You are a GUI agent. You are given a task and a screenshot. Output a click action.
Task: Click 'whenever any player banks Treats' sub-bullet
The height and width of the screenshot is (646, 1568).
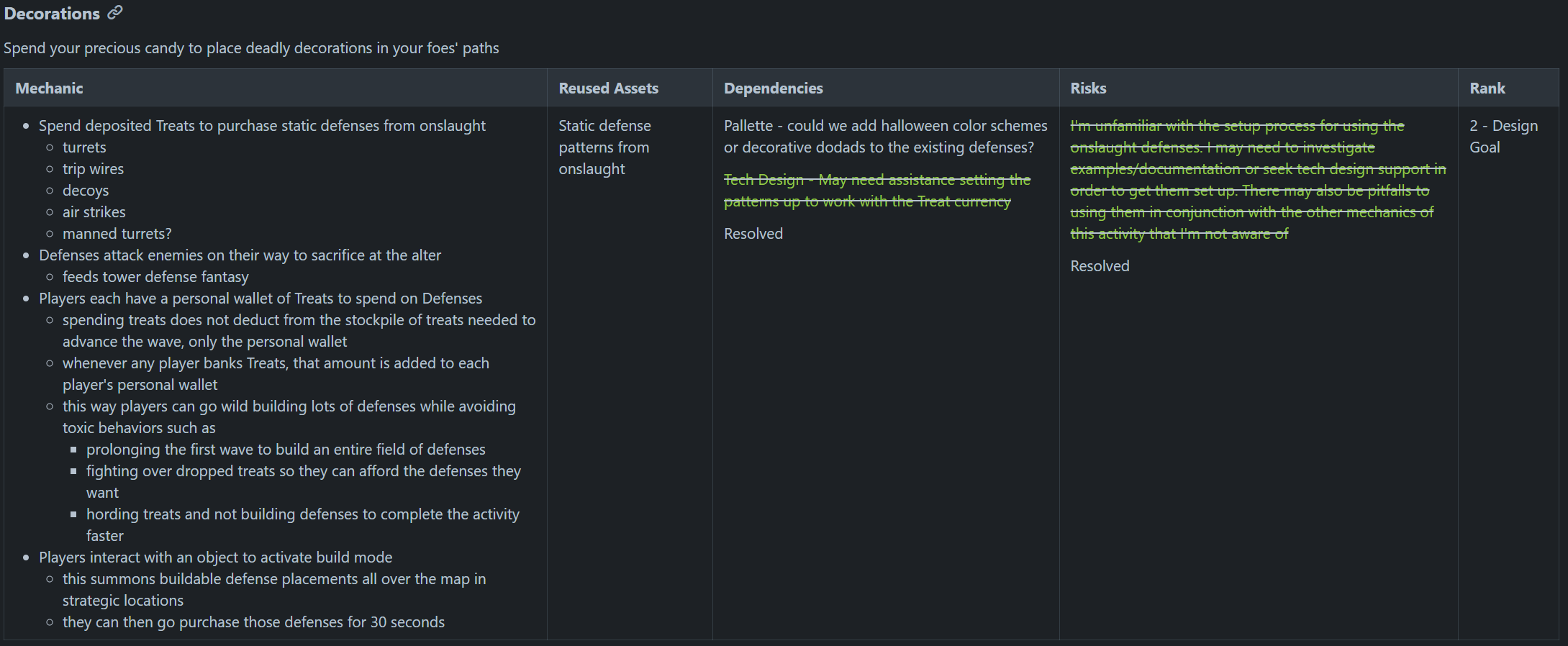(276, 374)
